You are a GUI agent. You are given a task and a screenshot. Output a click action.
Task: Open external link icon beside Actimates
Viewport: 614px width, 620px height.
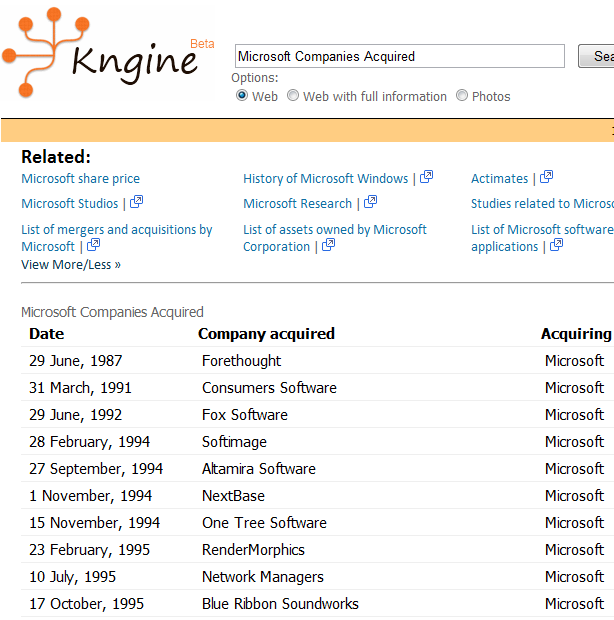pyautogui.click(x=546, y=177)
